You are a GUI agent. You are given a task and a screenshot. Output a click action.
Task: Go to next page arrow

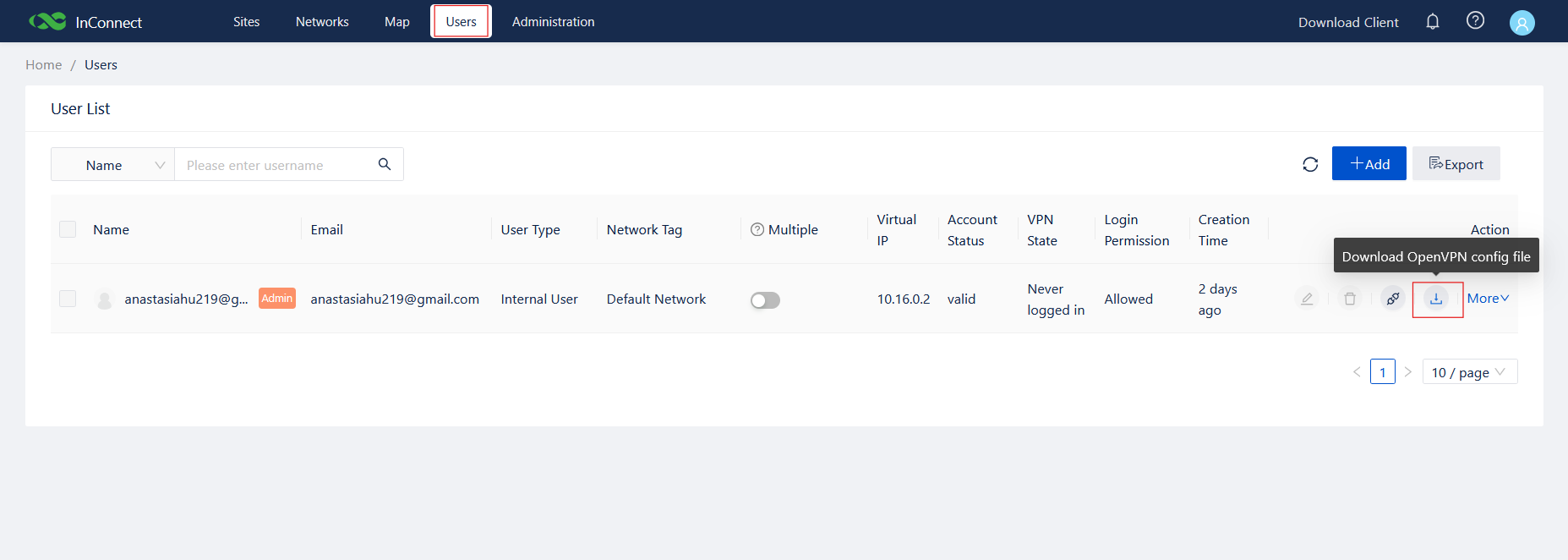pos(1408,371)
